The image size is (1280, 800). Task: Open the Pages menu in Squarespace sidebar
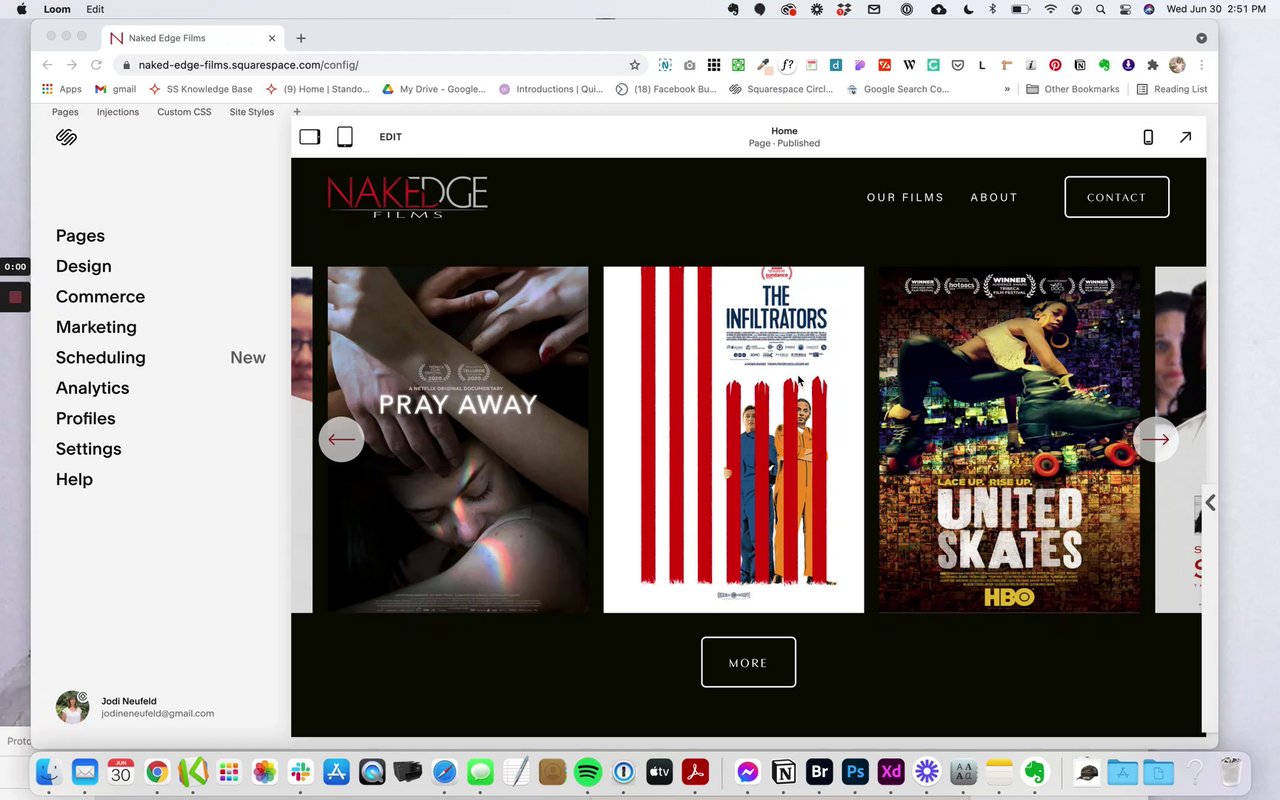(x=80, y=236)
